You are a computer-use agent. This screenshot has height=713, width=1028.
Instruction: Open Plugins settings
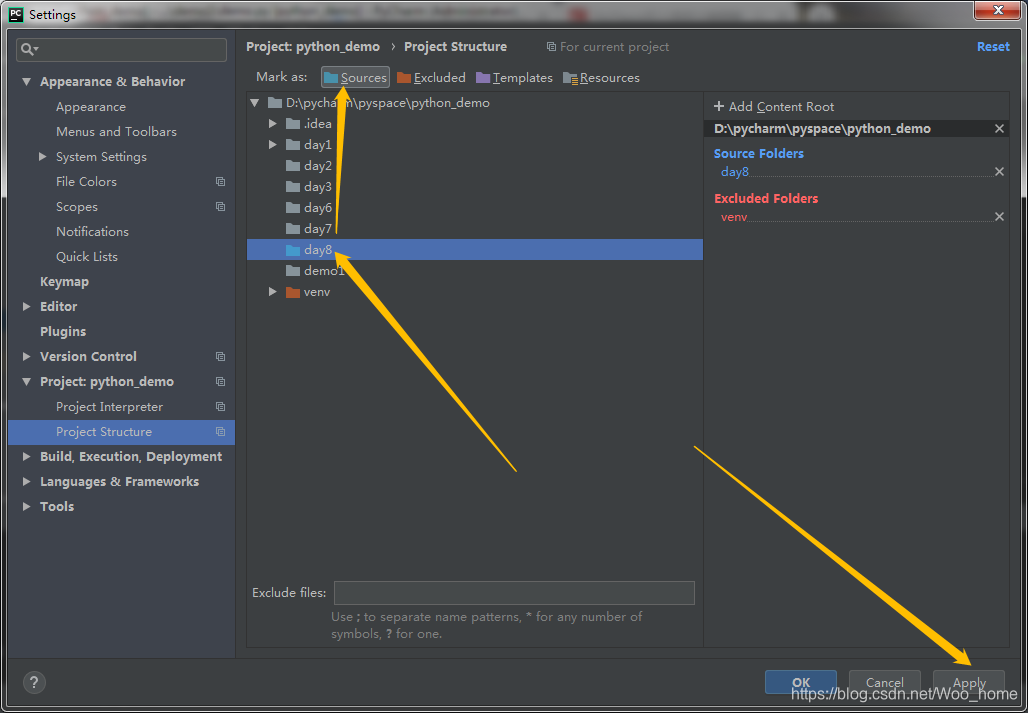[63, 331]
